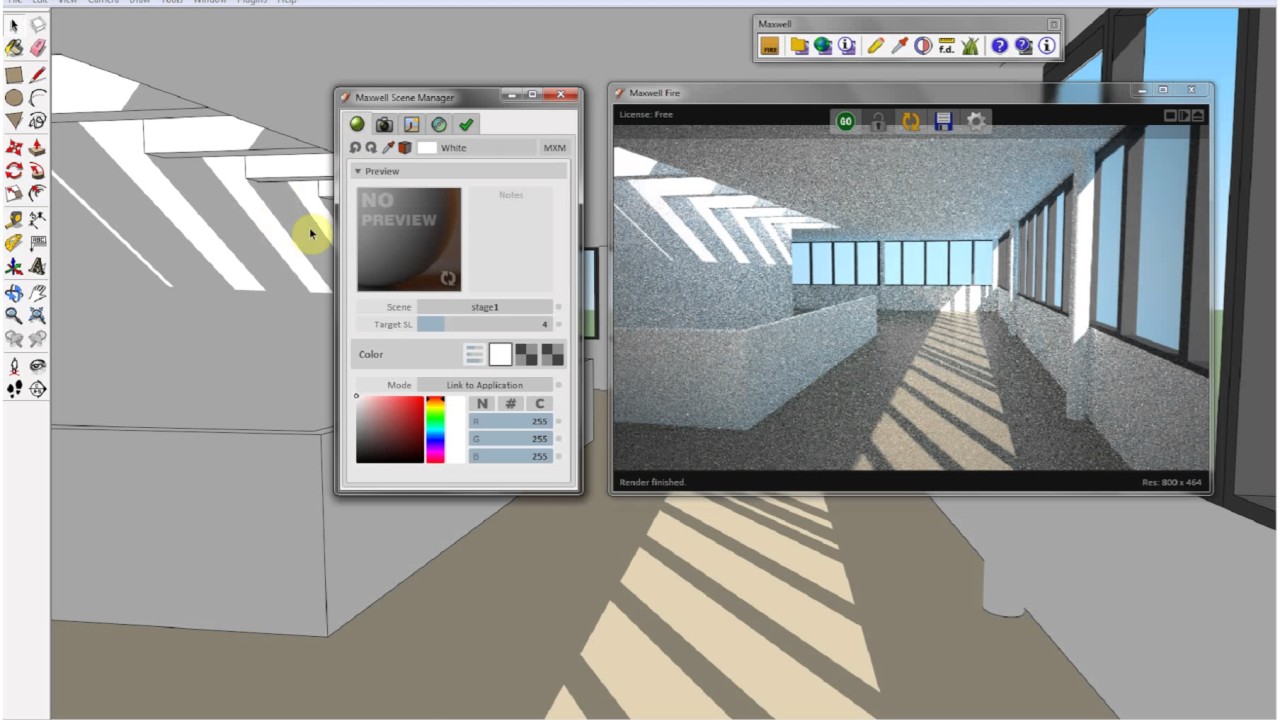Screen dimensions: 1280x720
Task: Open Maxwell help via the question mark icon
Action: point(998,46)
